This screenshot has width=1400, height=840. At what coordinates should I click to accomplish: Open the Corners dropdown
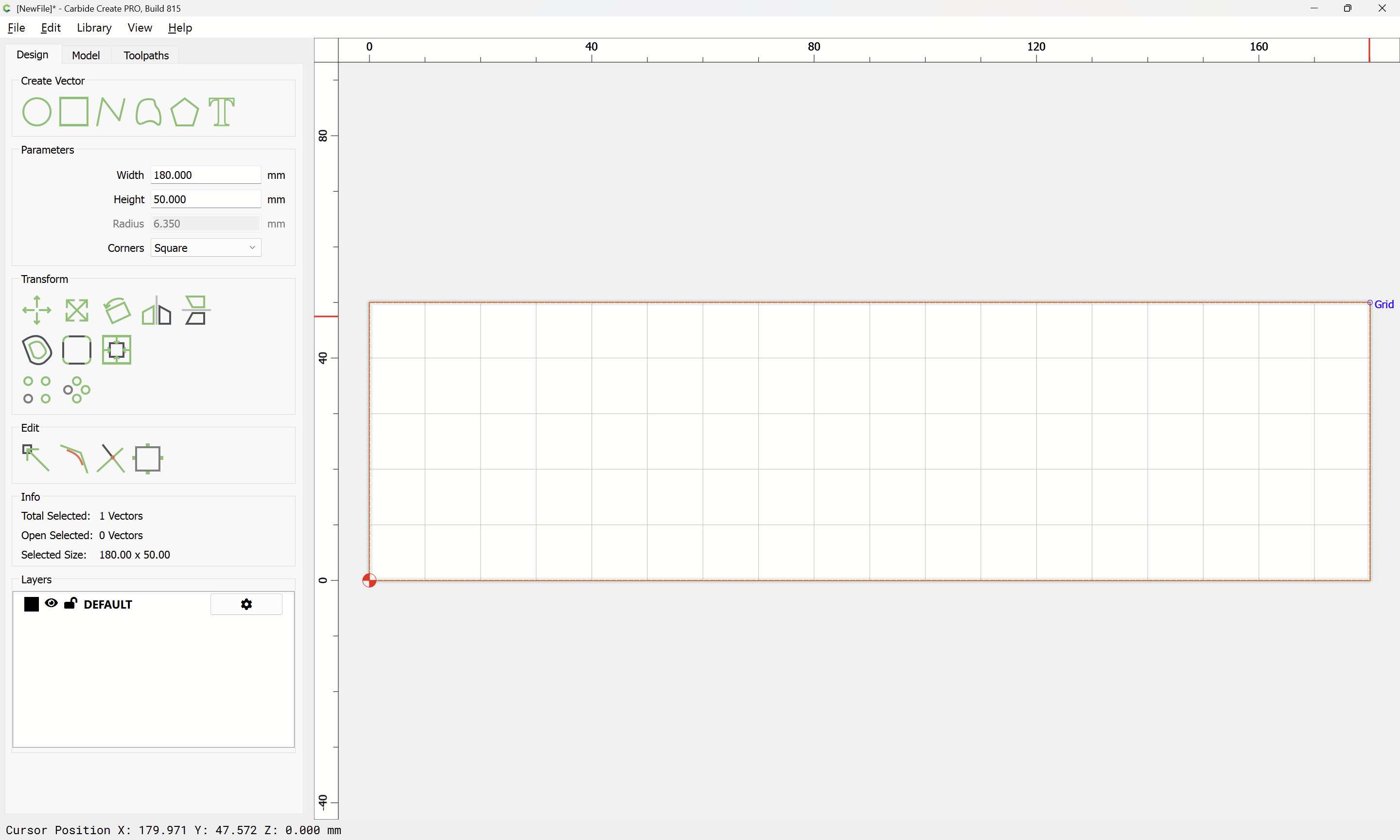tap(206, 248)
